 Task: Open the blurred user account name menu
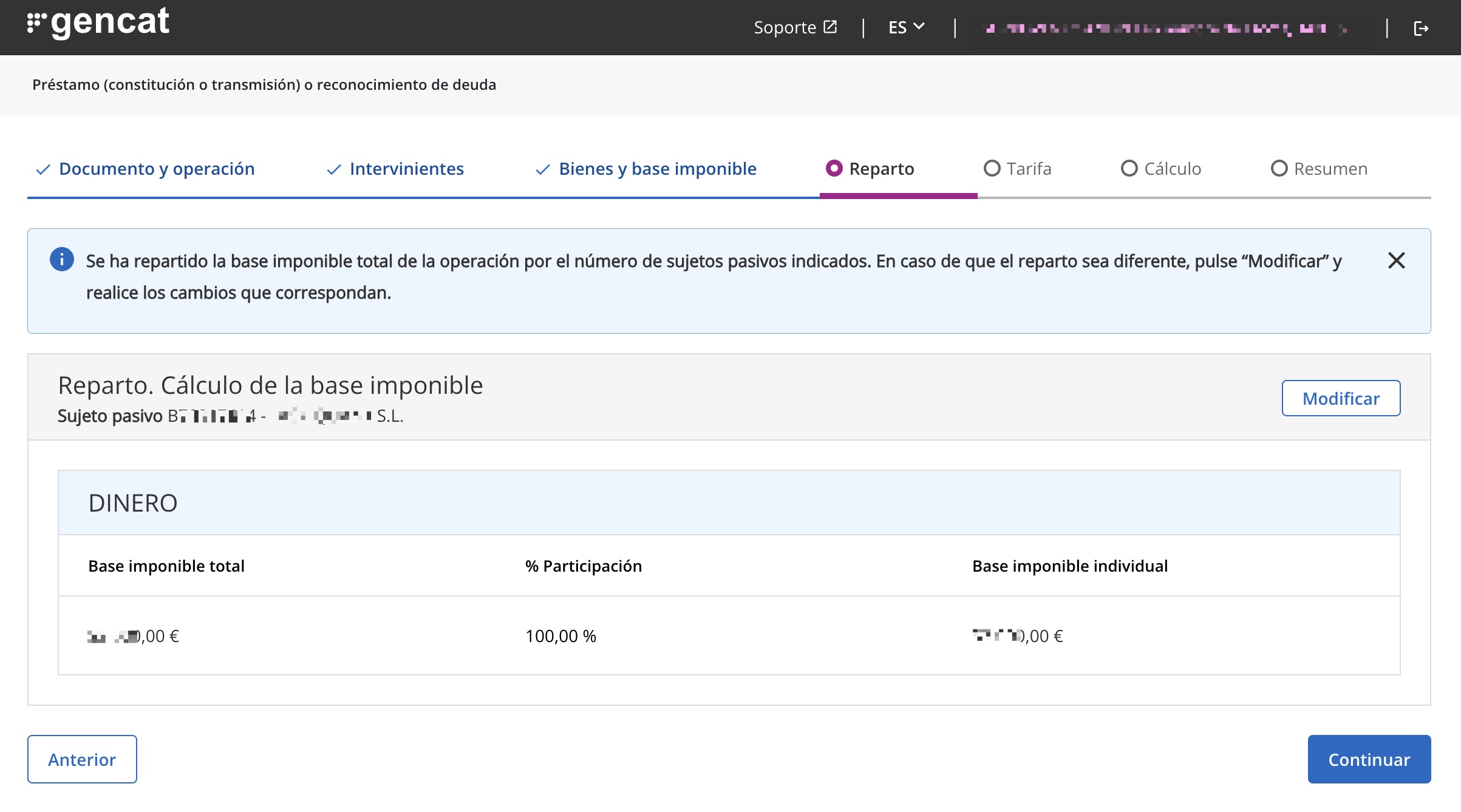pos(1166,29)
